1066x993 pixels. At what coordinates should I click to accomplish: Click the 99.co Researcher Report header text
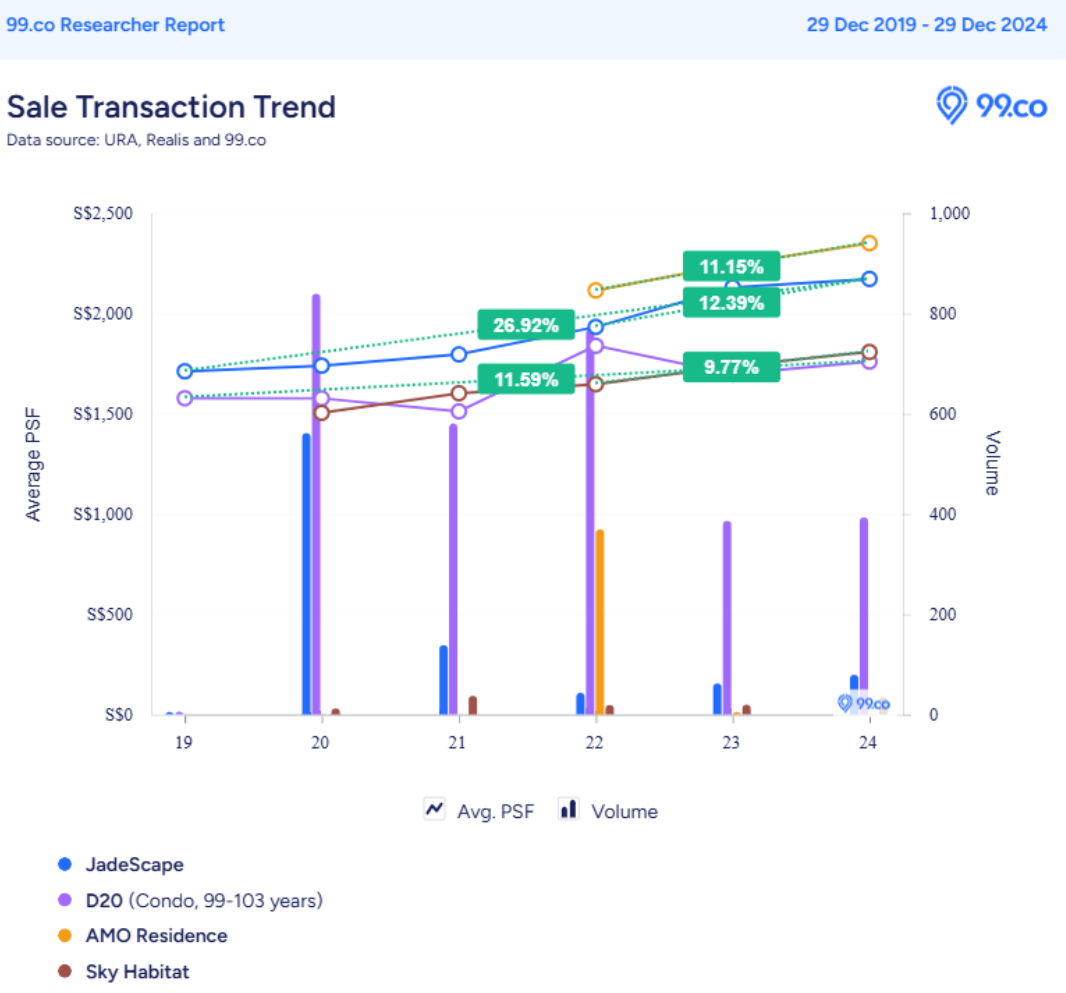point(116,25)
